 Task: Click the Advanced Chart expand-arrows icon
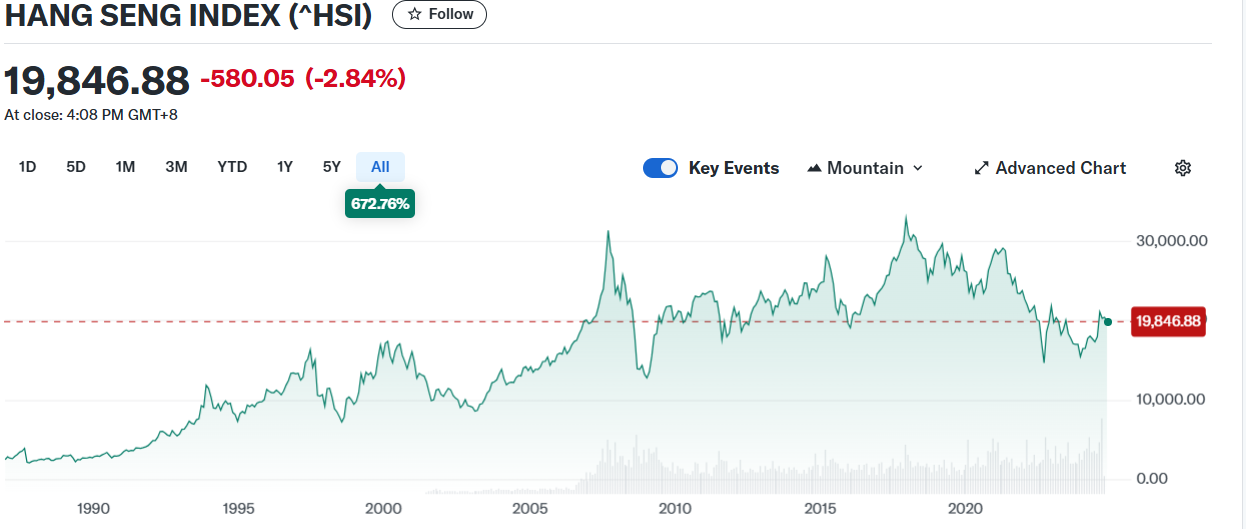click(981, 168)
